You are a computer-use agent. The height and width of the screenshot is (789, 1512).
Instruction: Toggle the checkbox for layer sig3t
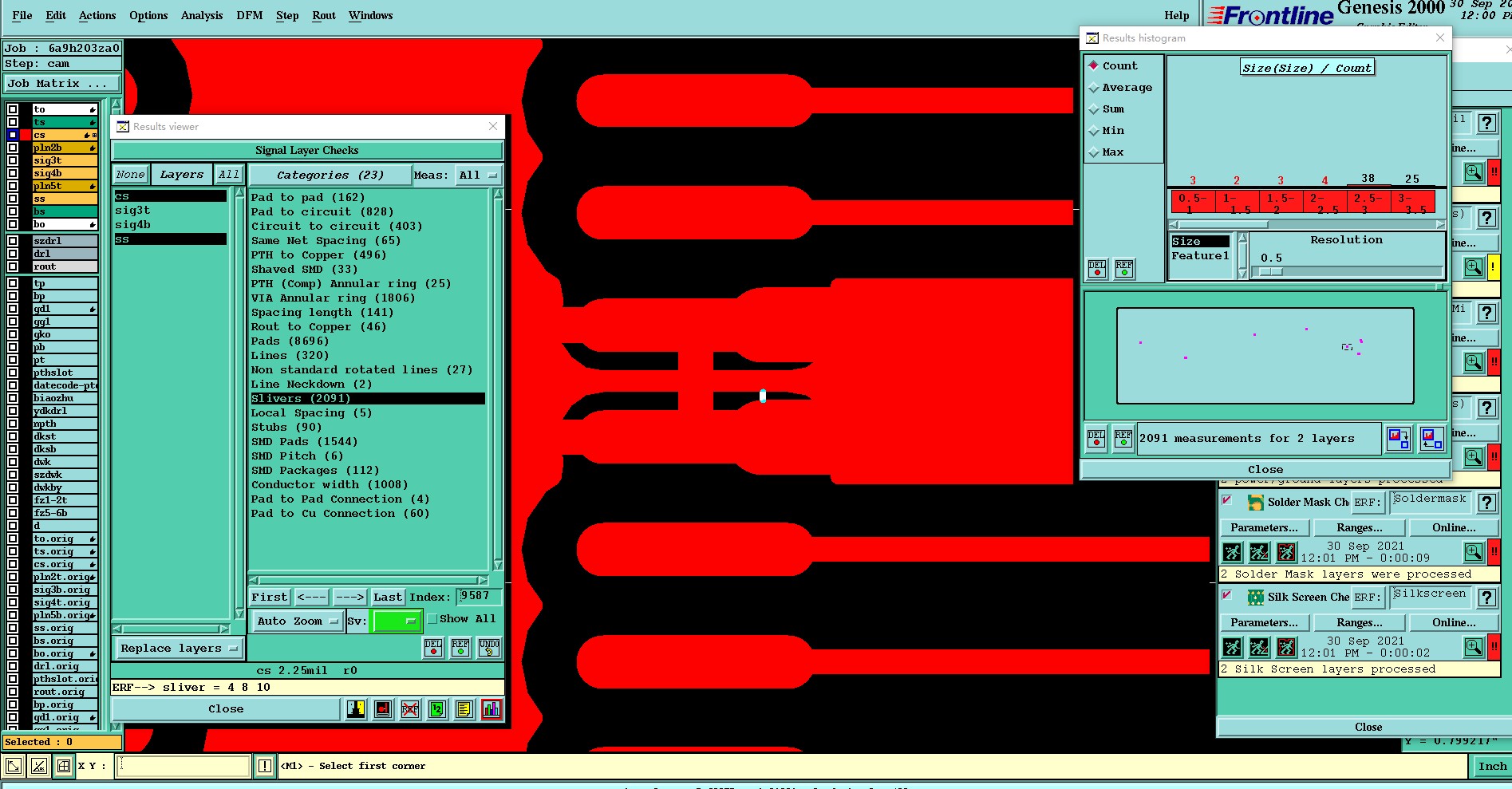[13, 160]
